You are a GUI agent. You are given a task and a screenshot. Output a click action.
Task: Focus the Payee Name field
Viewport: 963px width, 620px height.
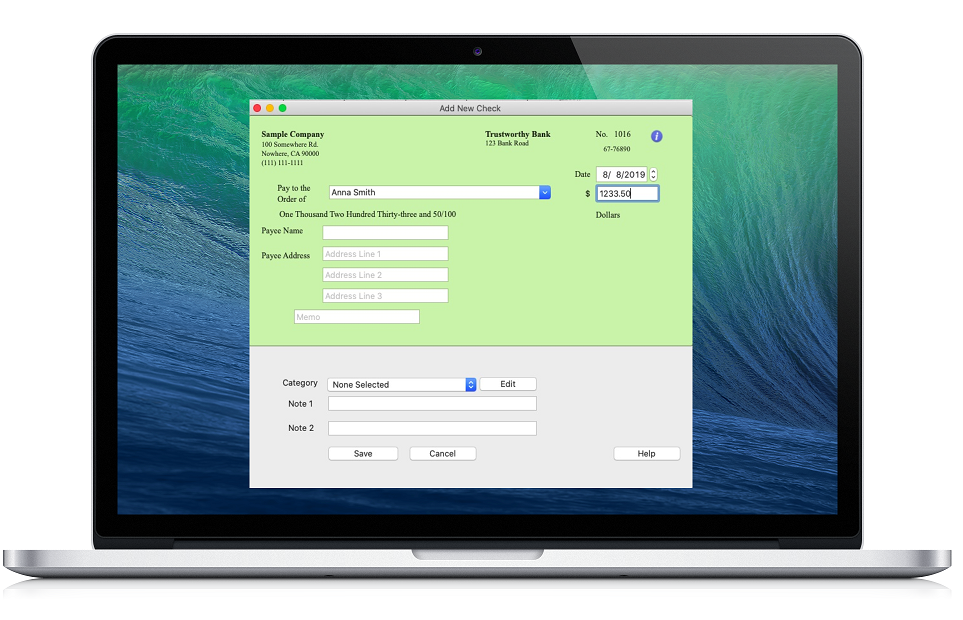tap(385, 233)
